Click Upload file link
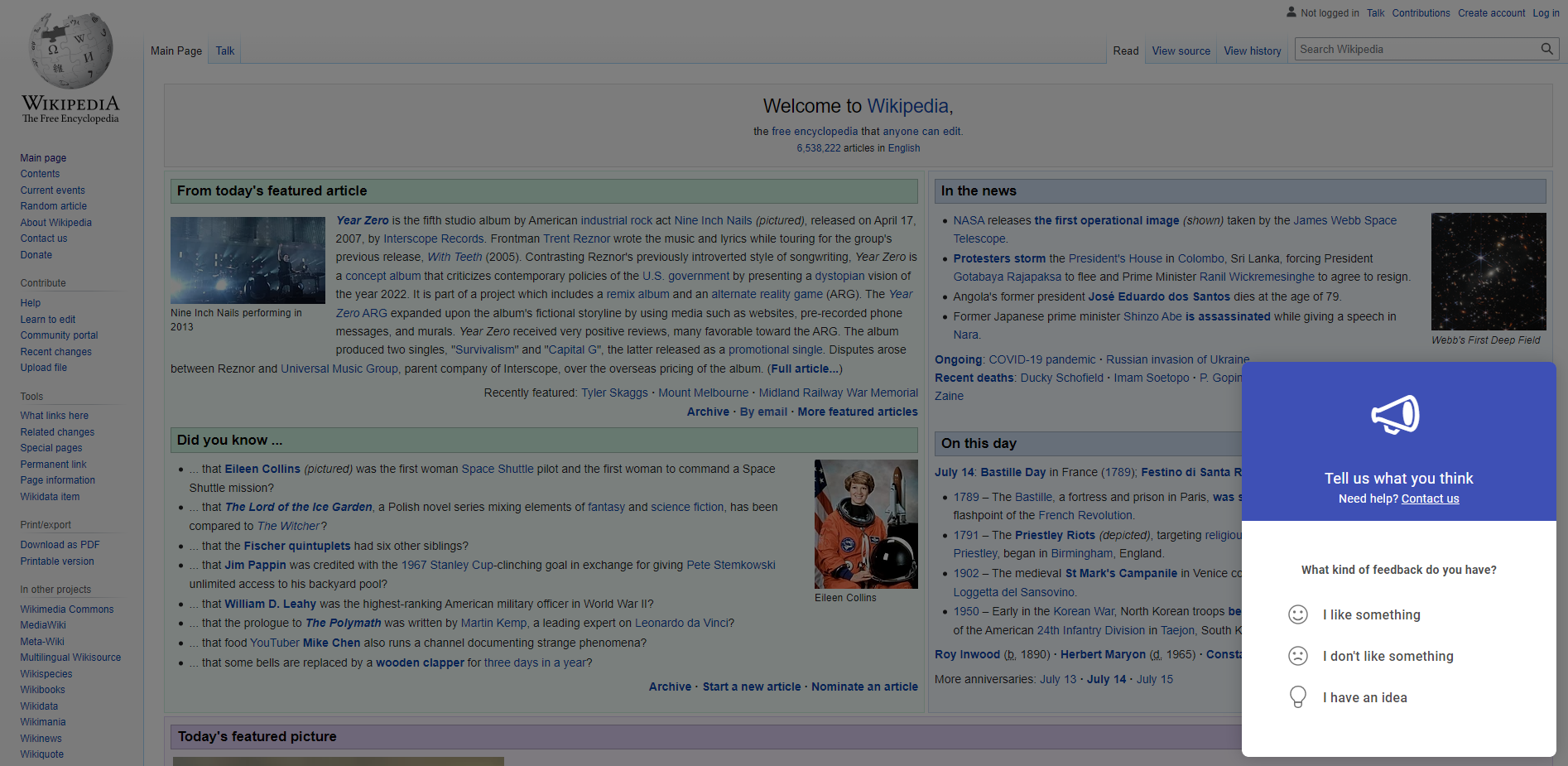 point(44,368)
